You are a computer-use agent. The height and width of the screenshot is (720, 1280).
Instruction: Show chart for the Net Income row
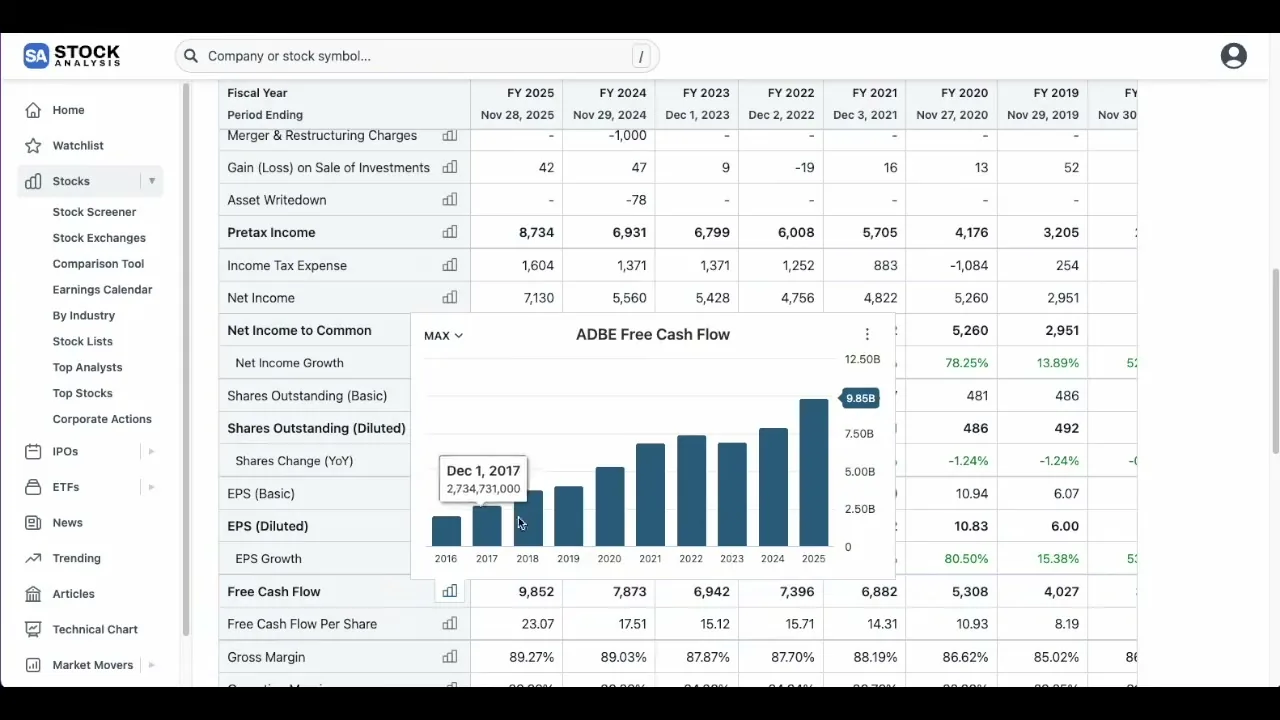click(x=450, y=298)
